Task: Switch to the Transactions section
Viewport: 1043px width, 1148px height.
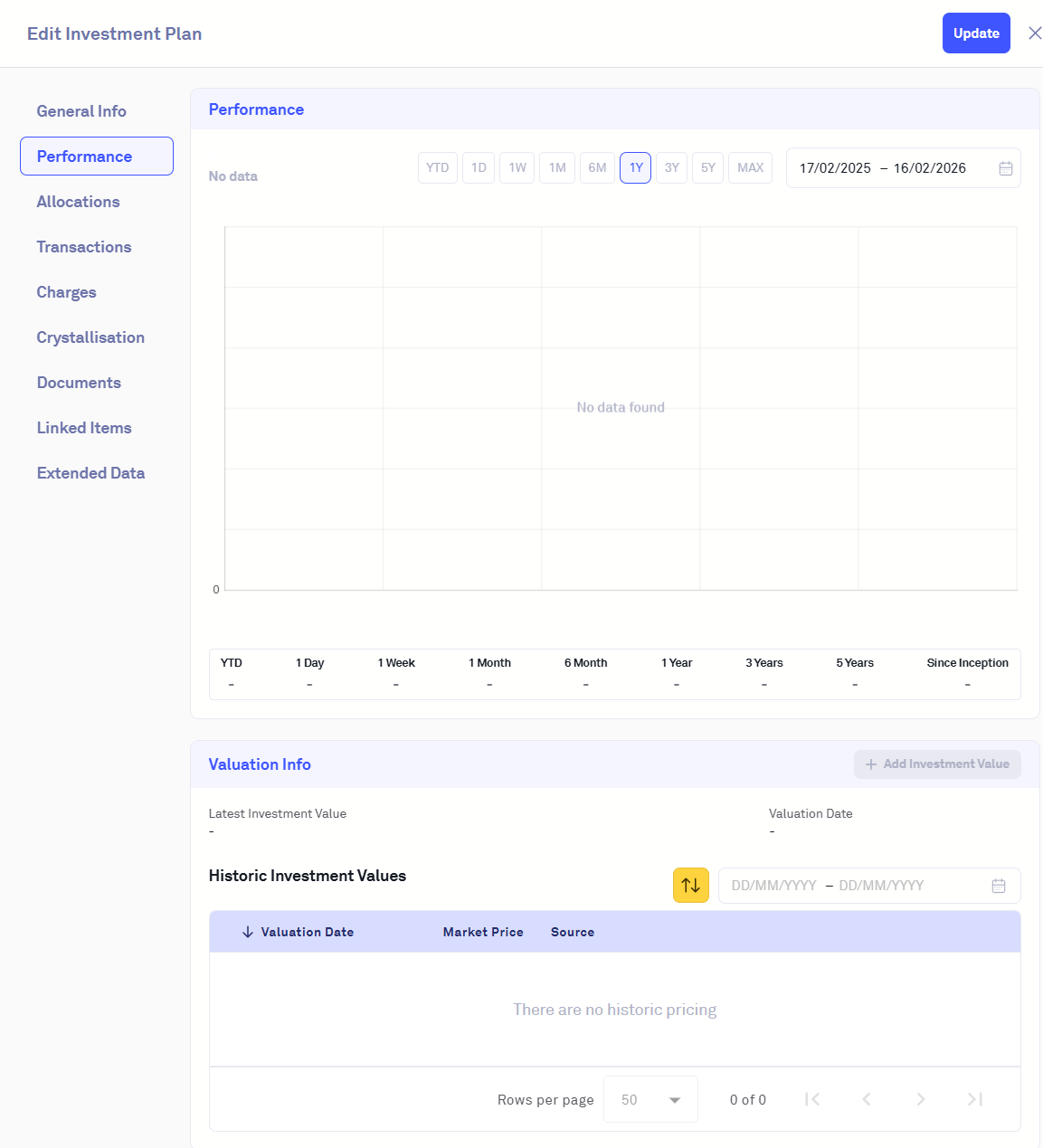Action: tap(83, 247)
